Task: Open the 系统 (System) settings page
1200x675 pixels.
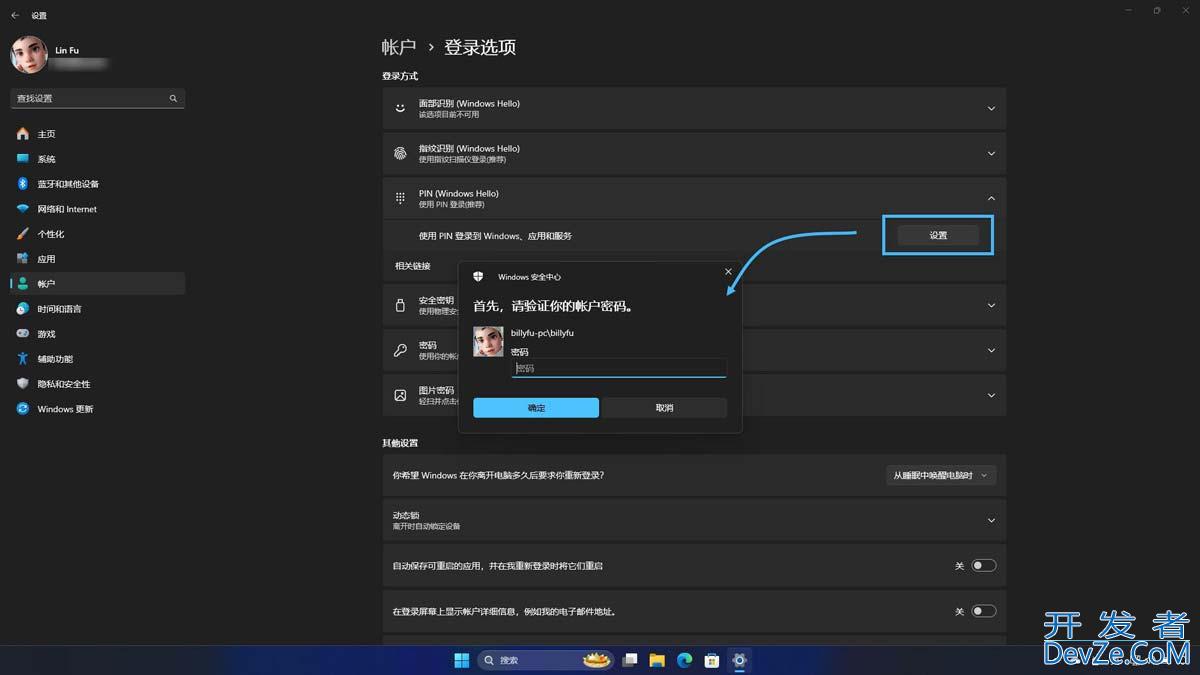Action: (97, 159)
